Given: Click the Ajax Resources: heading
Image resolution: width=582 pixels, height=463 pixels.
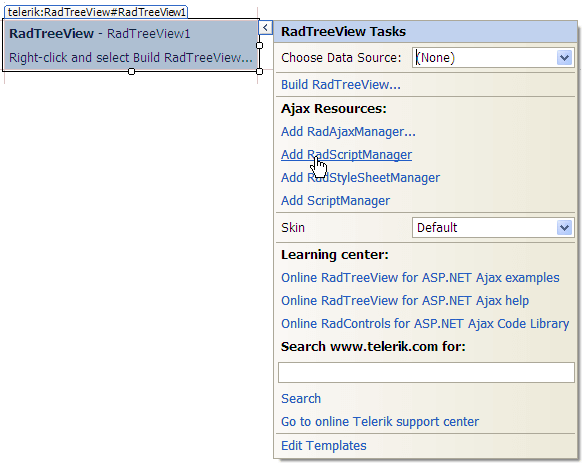Looking at the screenshot, I should point(334,109).
